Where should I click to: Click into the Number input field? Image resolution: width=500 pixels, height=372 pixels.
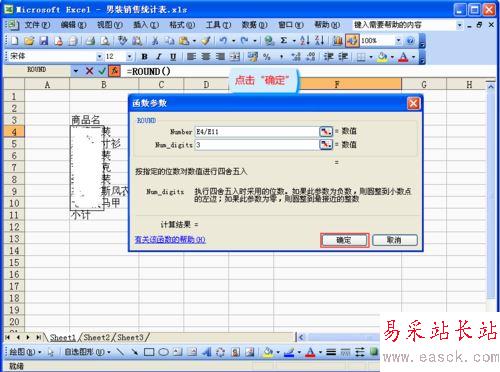coord(257,131)
